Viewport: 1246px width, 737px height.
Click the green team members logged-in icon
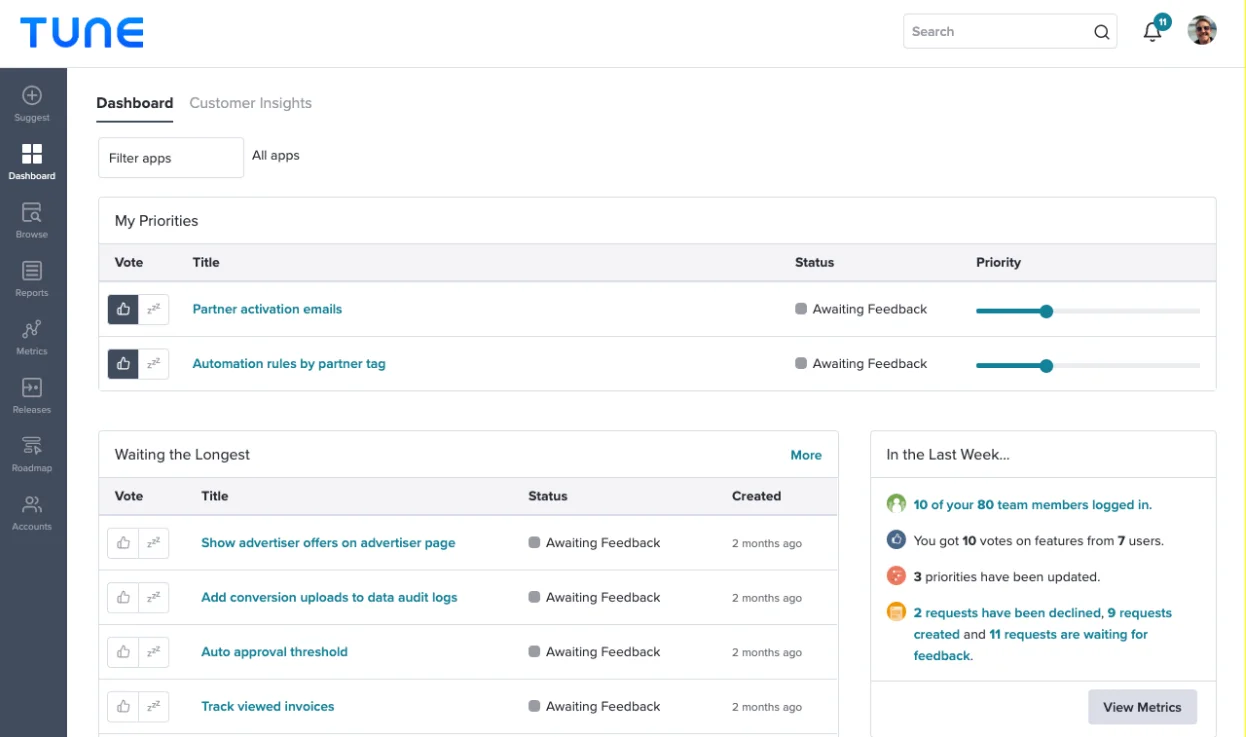896,504
